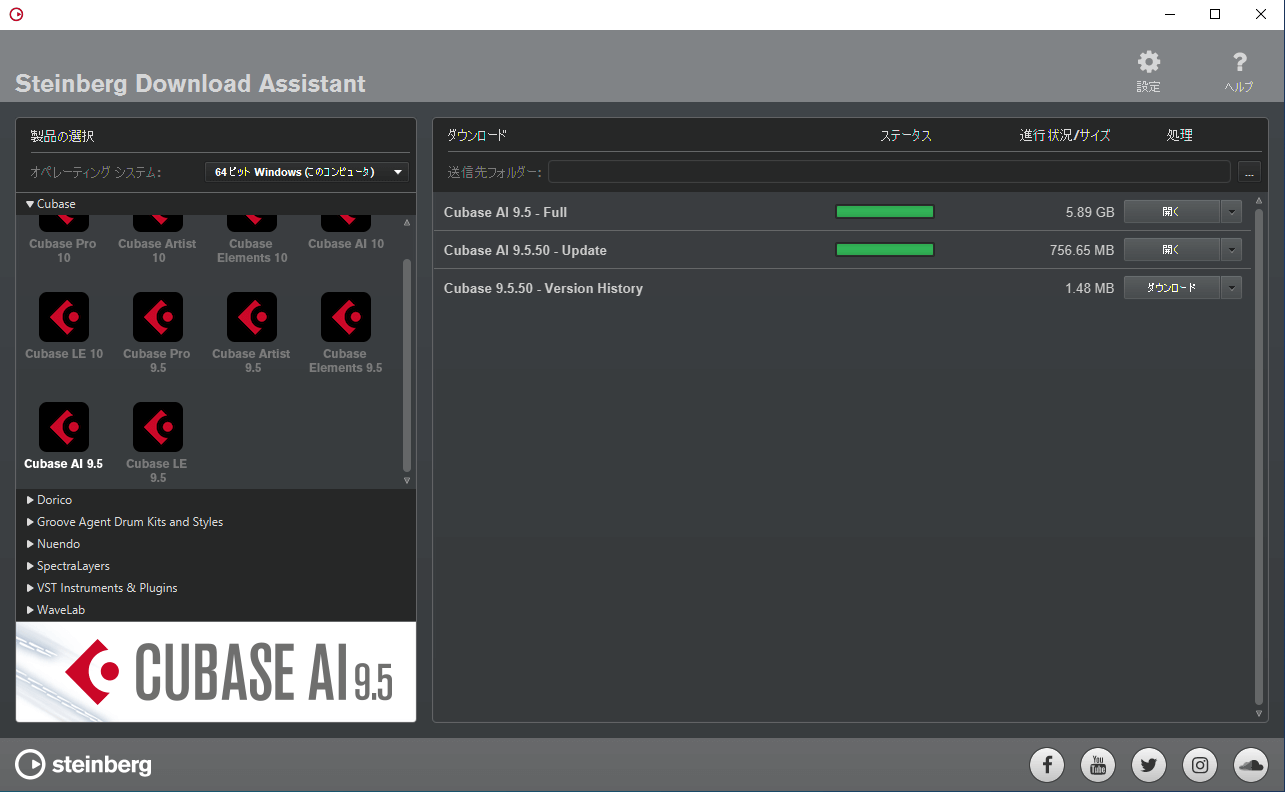Click the 5.89 GB size value
The width and height of the screenshot is (1285, 792).
pos(1090,212)
